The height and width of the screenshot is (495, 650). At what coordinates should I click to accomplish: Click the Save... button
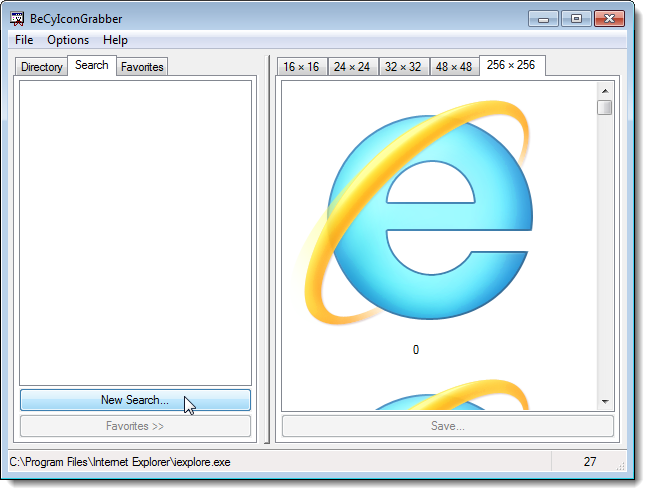pyautogui.click(x=448, y=426)
